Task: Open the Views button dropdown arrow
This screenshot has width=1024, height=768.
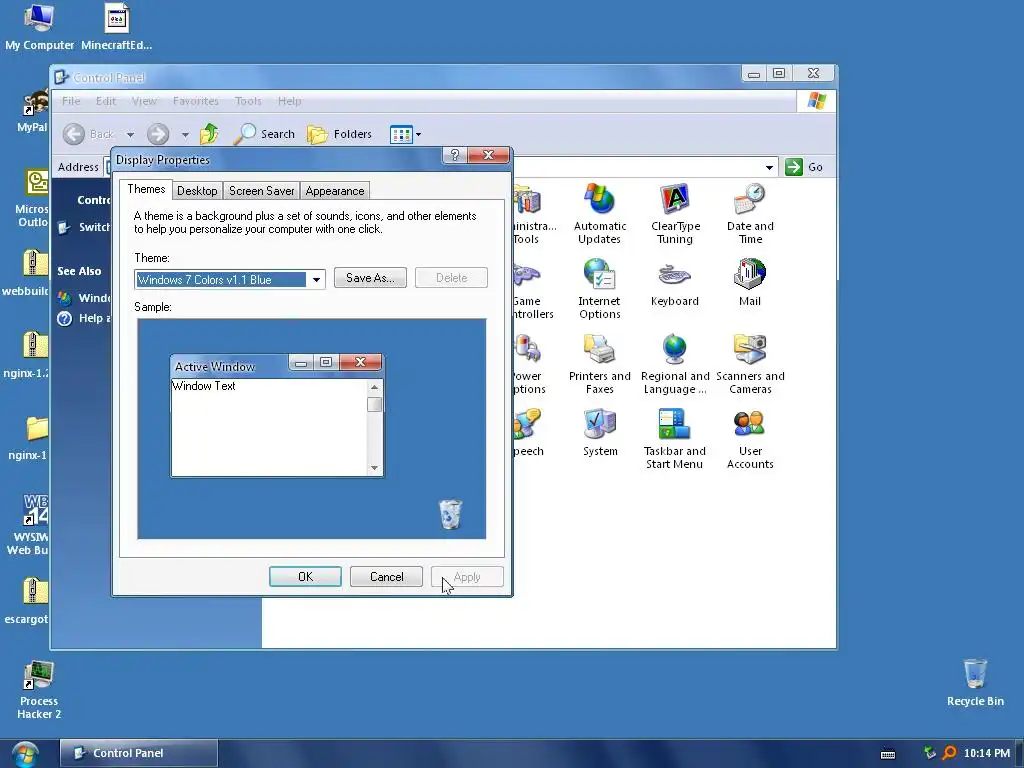Action: [x=419, y=135]
